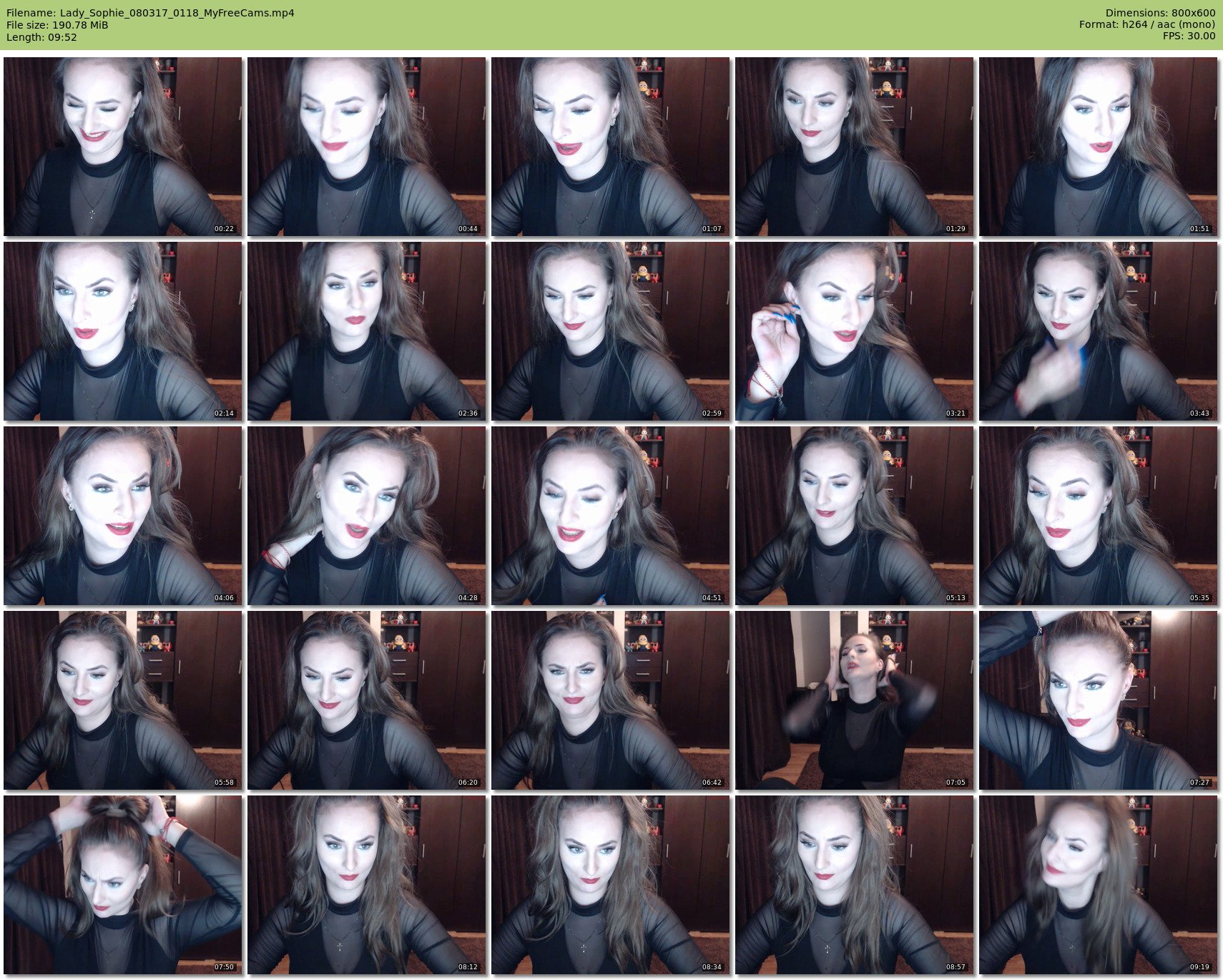Choose the thumbnail with timestamp 06:20
The image size is (1223, 980).
point(367,700)
